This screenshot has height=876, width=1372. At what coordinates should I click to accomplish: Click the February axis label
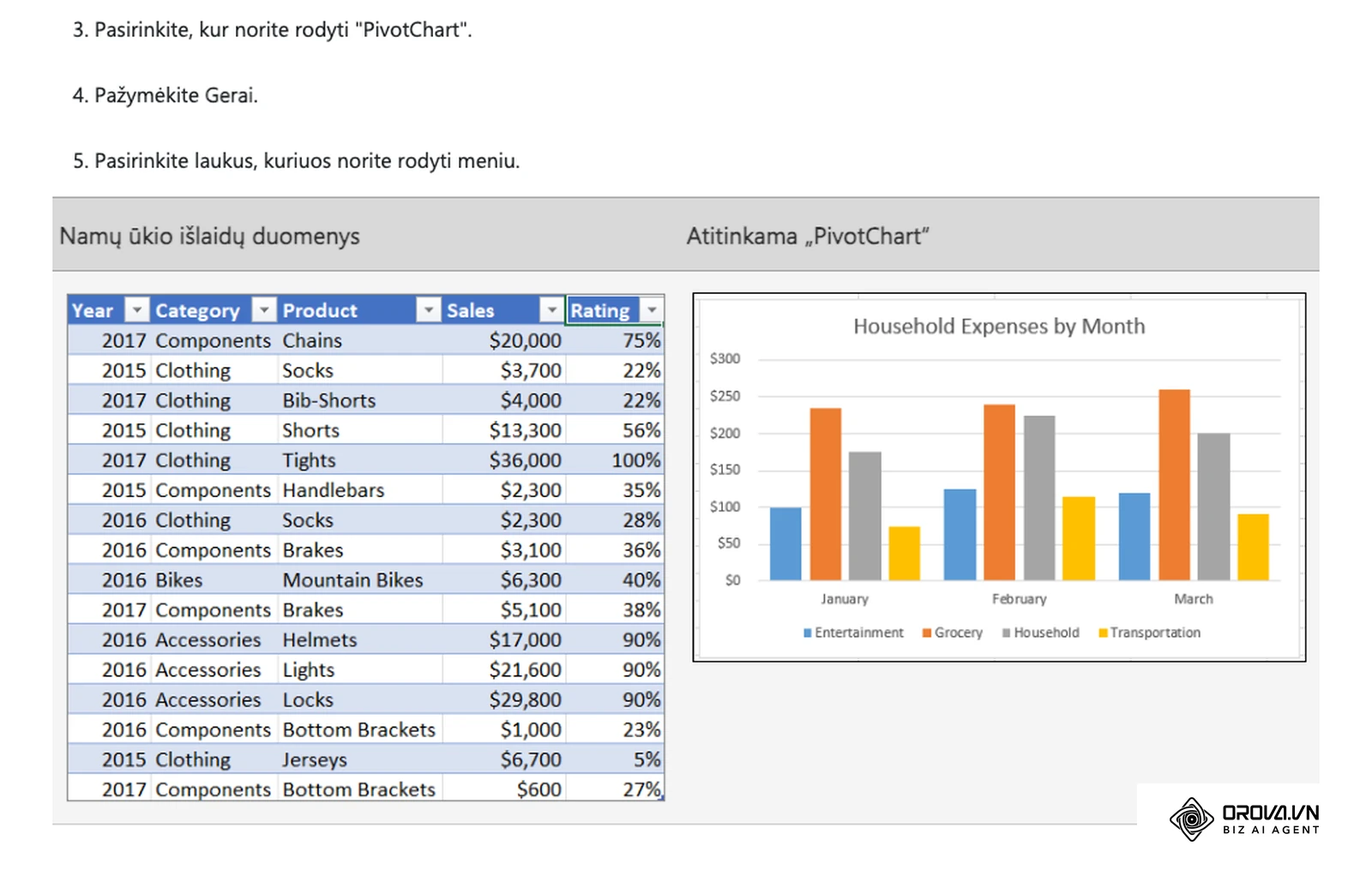(1020, 599)
